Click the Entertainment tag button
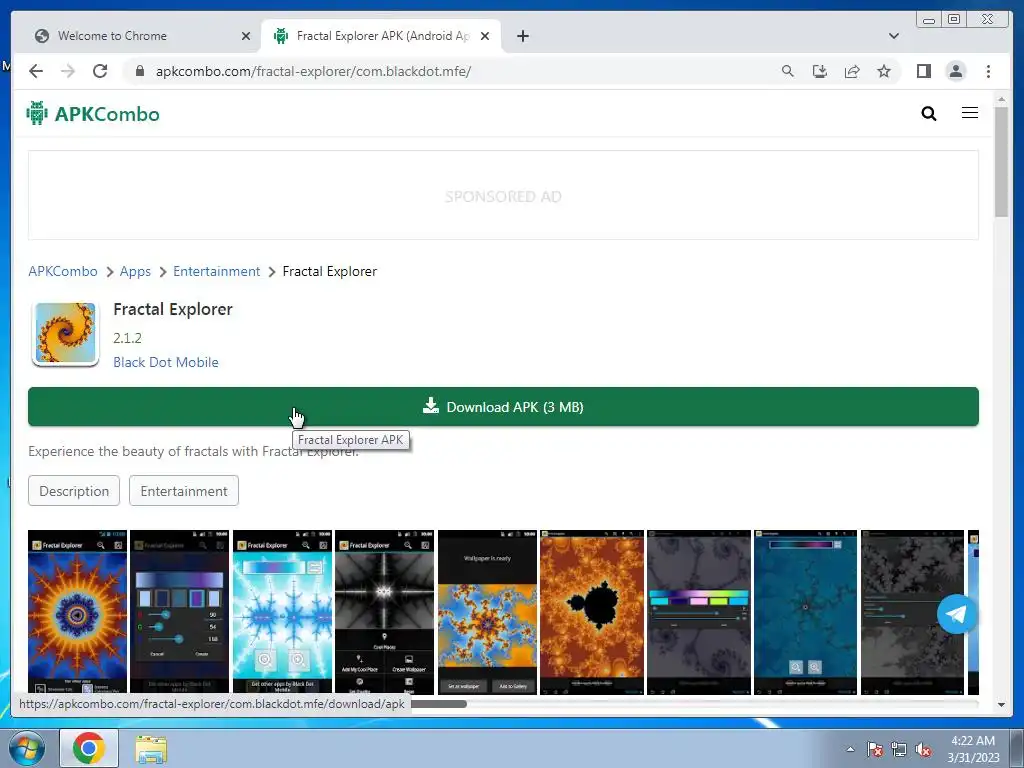This screenshot has width=1024, height=768. click(184, 490)
